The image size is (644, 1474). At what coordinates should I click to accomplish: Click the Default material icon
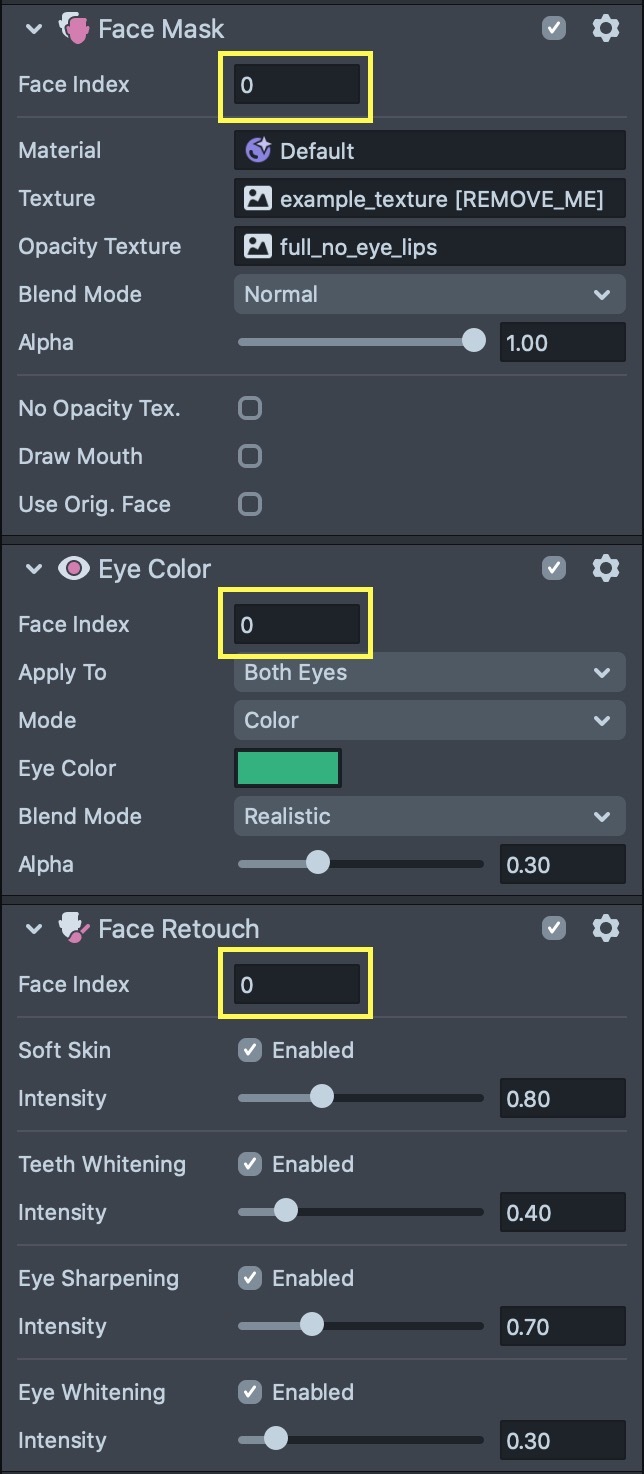pos(258,151)
